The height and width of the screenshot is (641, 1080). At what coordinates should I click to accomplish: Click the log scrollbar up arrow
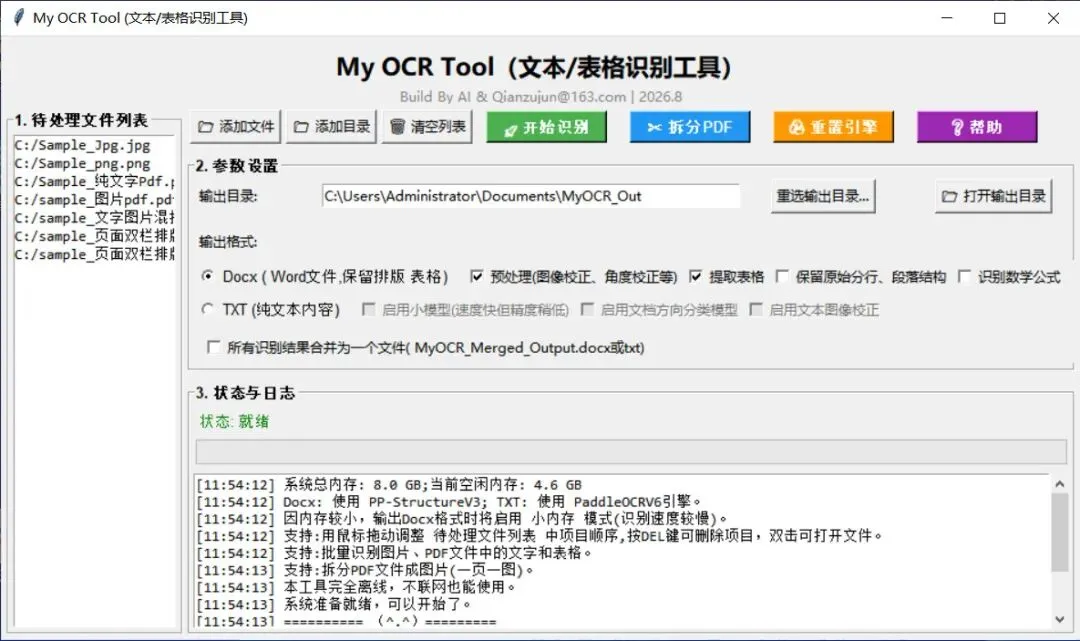click(x=1059, y=484)
